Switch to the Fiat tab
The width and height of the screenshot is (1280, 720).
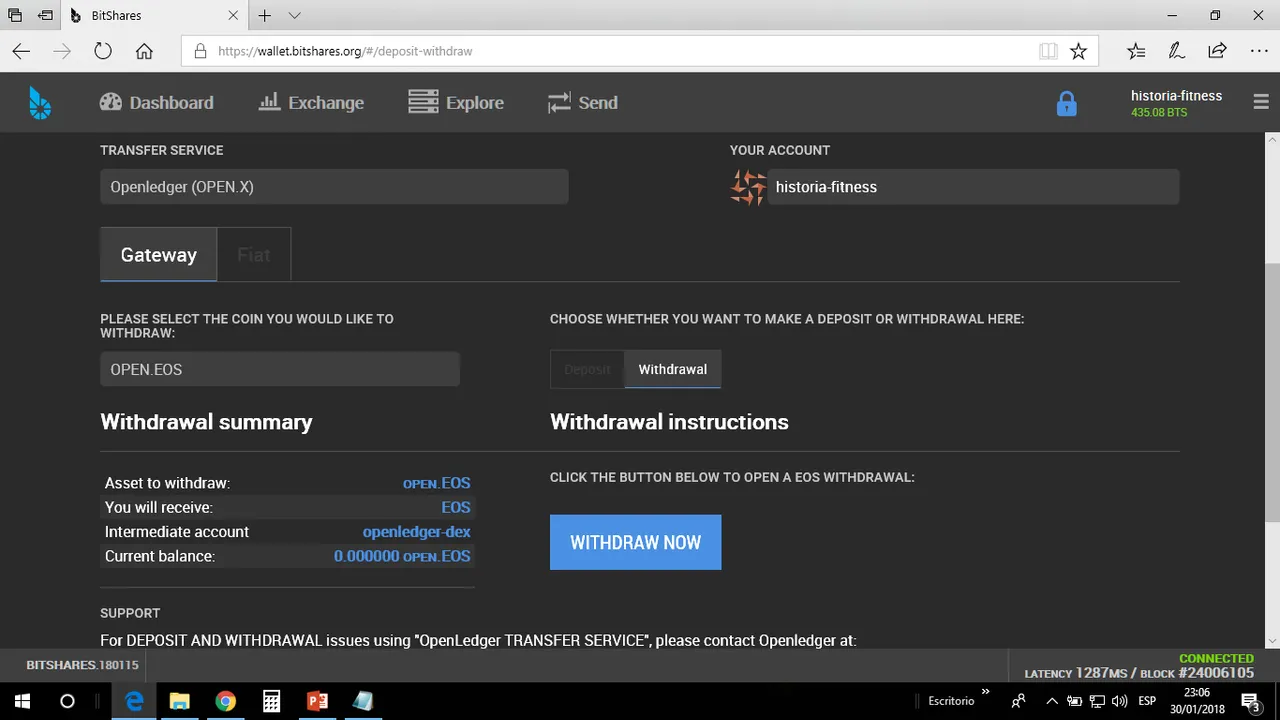(x=254, y=255)
